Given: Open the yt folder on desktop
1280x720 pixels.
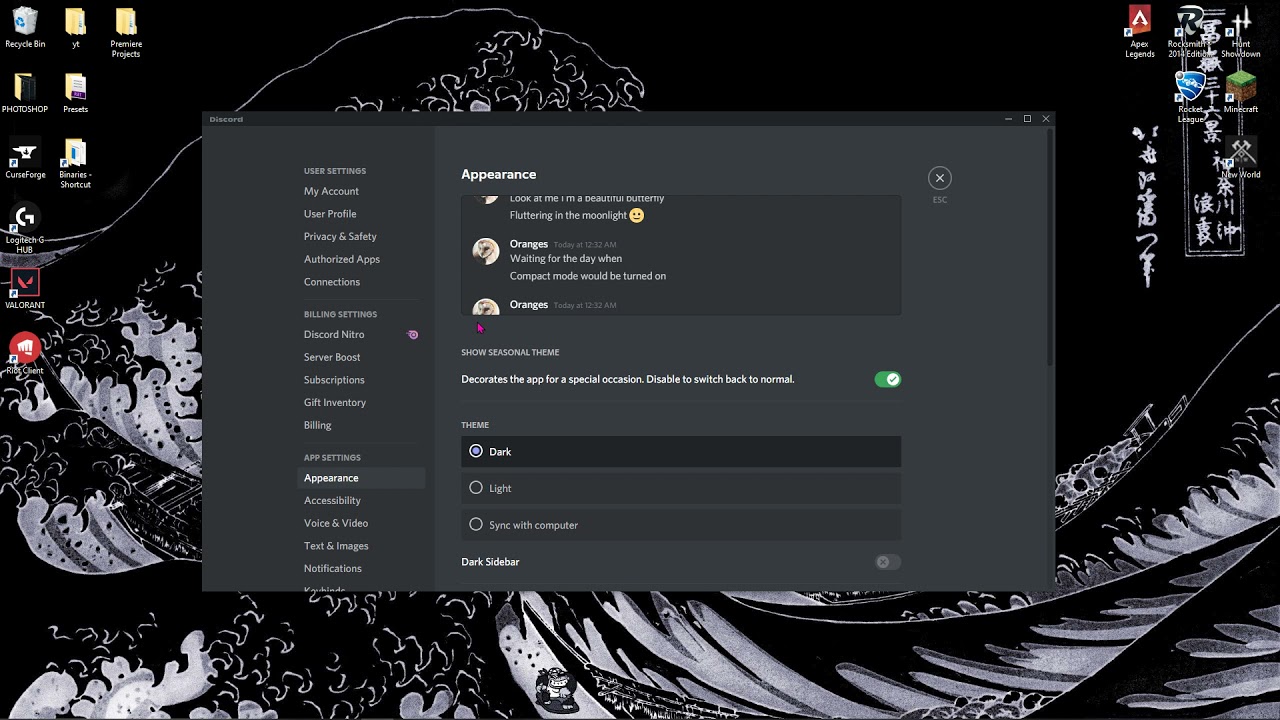Looking at the screenshot, I should pos(75,27).
